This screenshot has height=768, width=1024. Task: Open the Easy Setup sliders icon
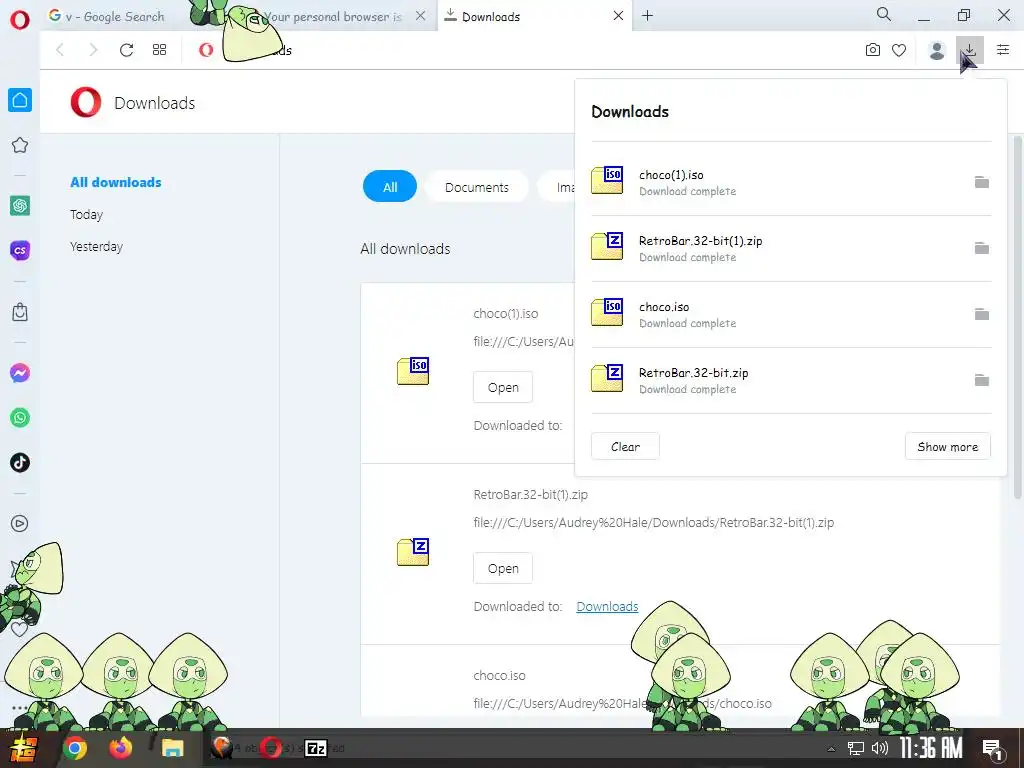(1003, 50)
